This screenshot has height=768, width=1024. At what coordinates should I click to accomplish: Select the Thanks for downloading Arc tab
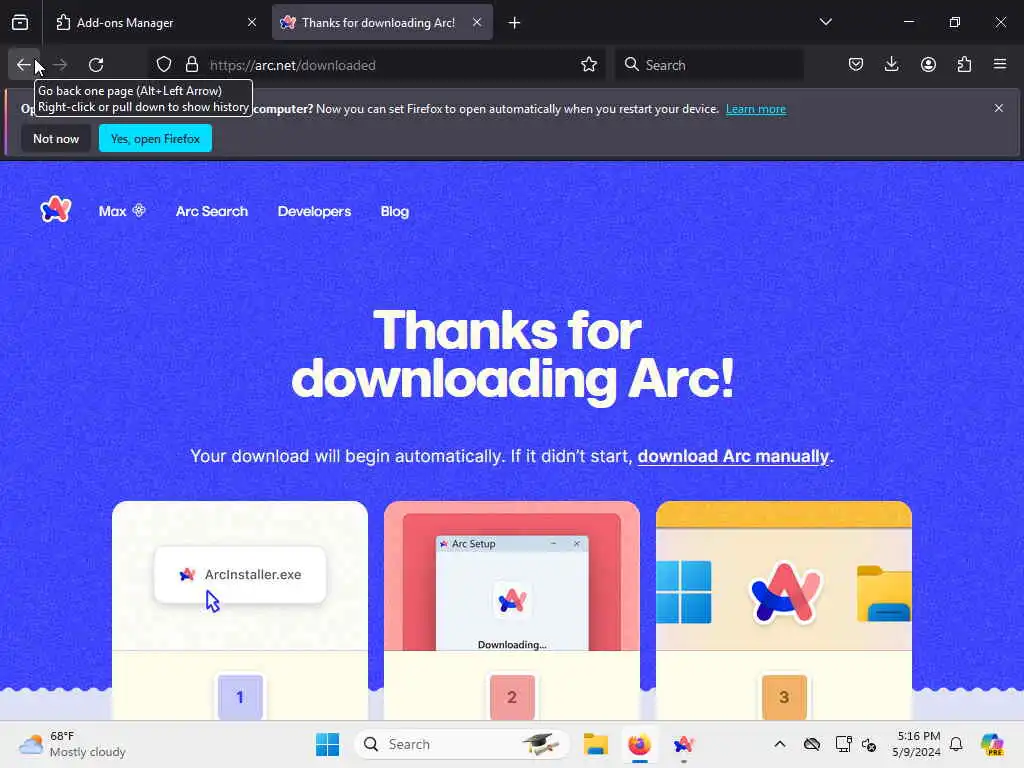(382, 23)
